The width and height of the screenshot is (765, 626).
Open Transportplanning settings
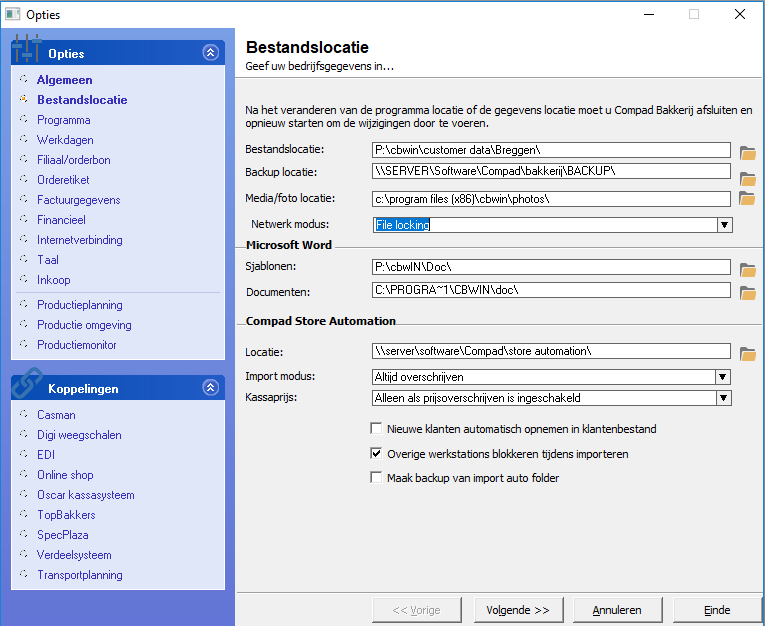80,575
